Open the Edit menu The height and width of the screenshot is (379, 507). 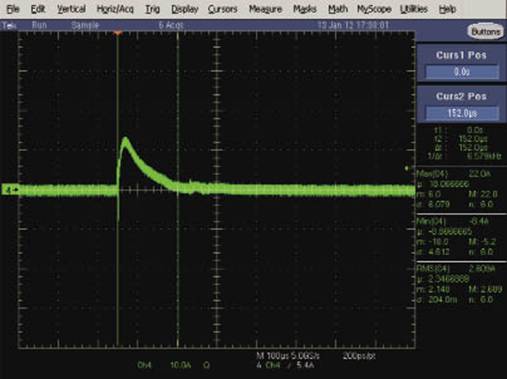click(x=38, y=9)
